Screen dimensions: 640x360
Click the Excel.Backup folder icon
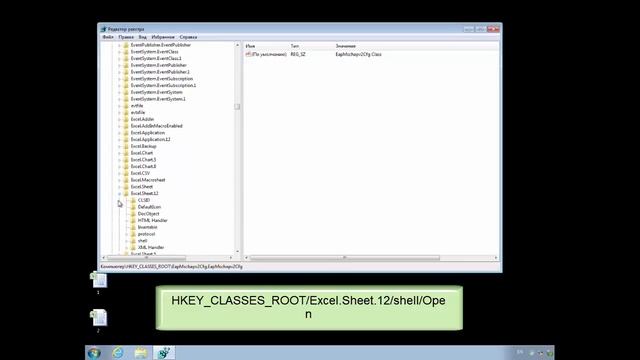pyautogui.click(x=126, y=146)
